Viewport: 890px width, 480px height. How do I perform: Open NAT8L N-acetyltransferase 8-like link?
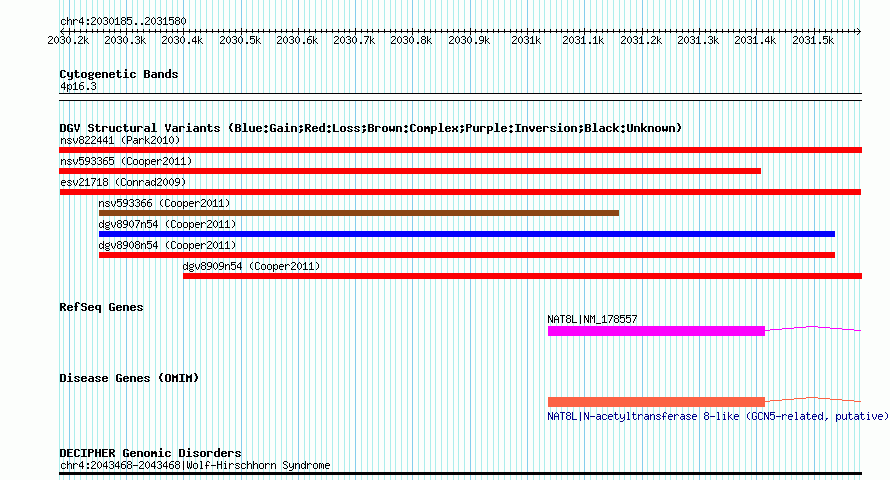[718, 416]
